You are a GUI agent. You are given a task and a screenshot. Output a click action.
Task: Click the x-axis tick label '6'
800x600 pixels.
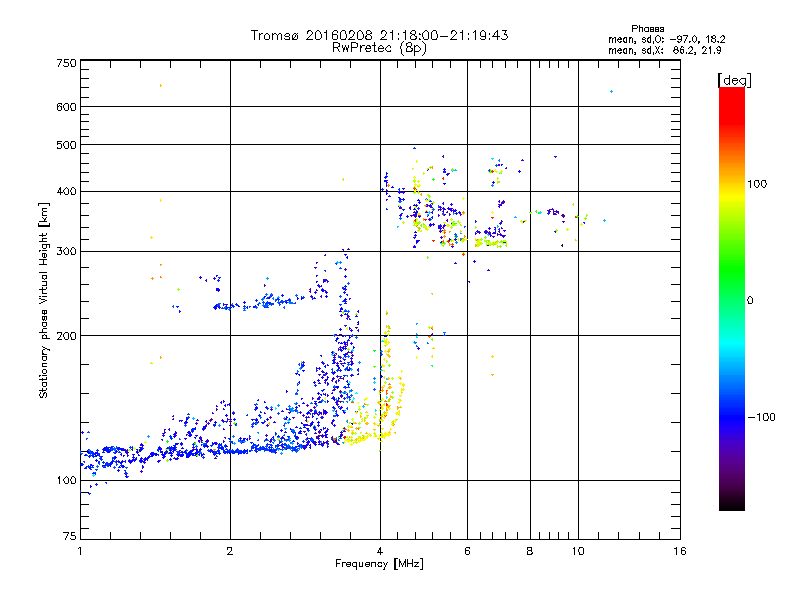(x=467, y=551)
